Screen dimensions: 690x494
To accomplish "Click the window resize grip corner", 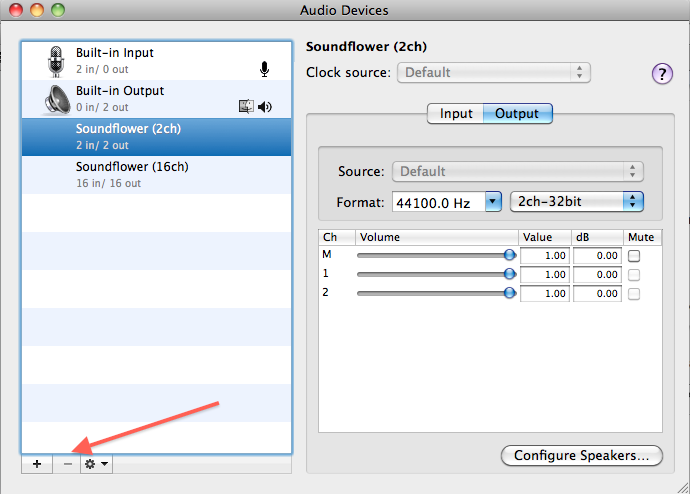I will point(683,487).
